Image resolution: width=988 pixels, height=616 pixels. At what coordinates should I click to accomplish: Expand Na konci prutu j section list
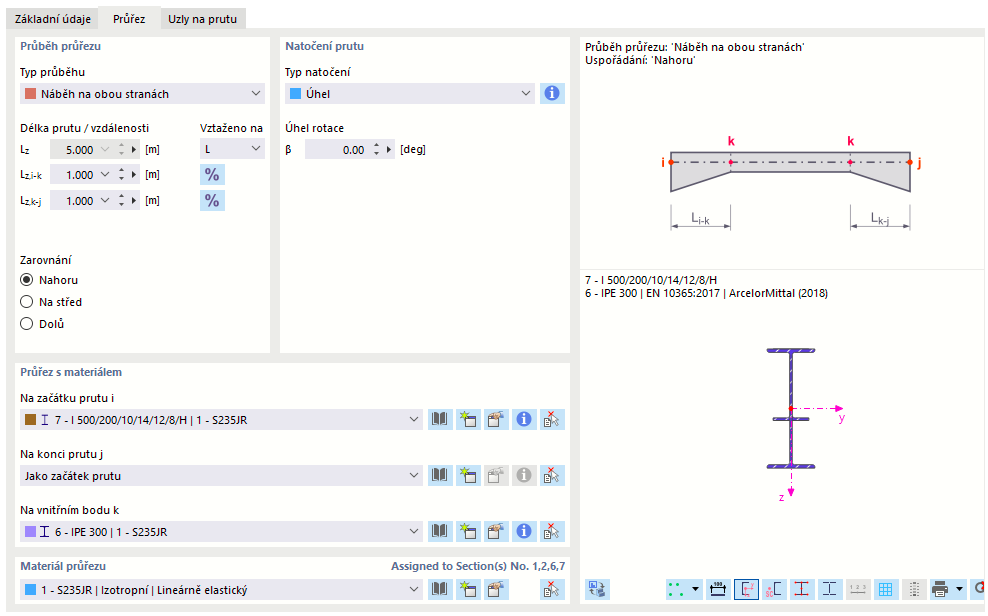click(413, 476)
